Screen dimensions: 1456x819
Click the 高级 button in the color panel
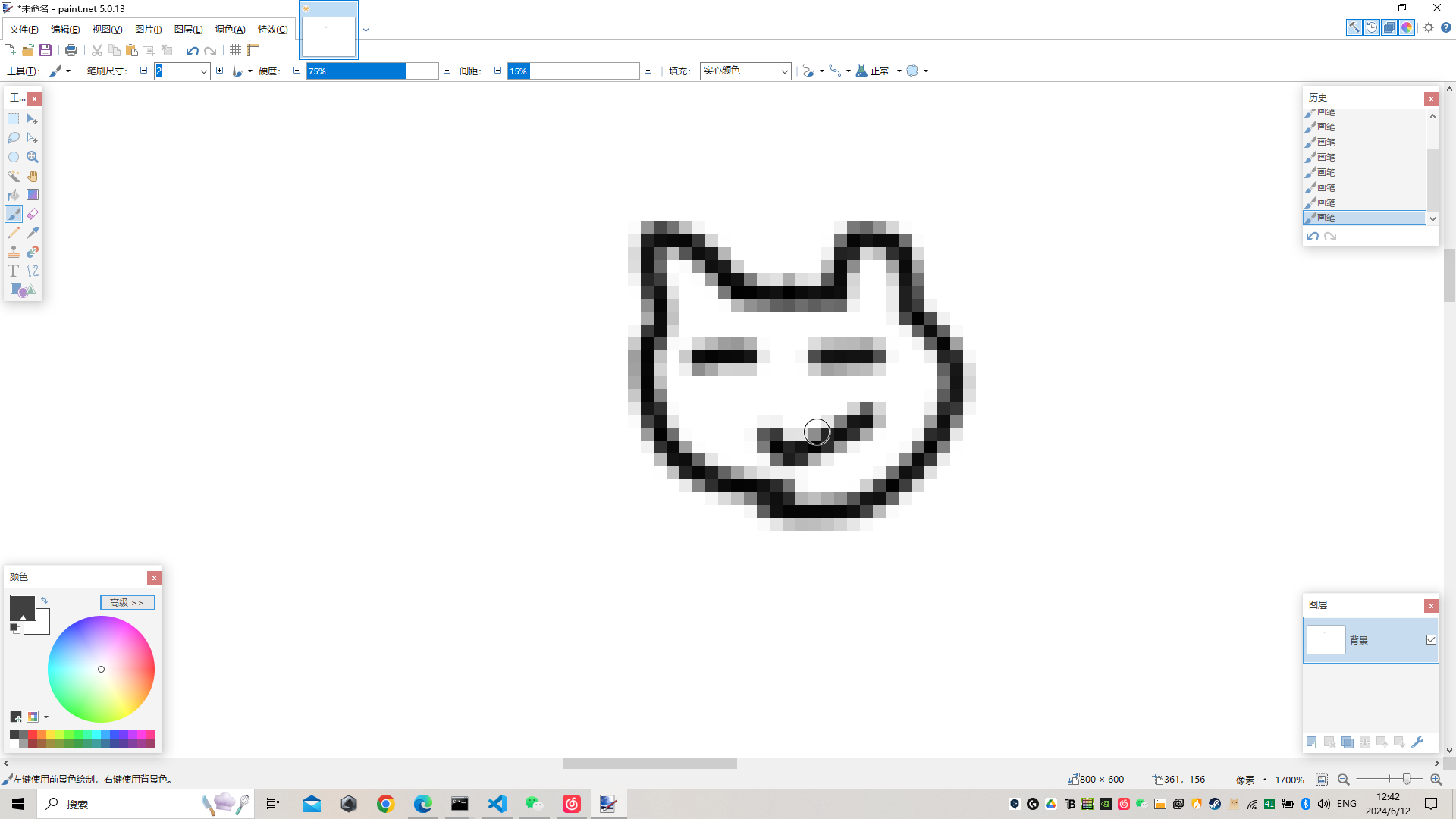coord(127,602)
